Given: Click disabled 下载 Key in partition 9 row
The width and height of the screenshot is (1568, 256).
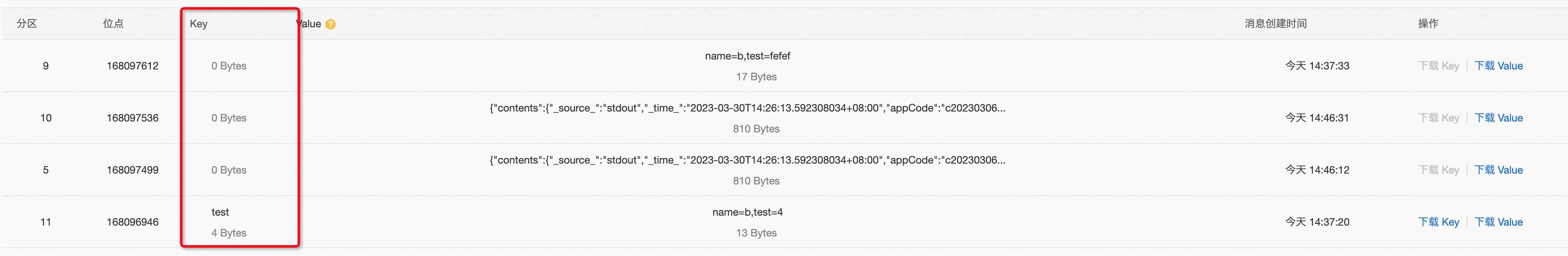Looking at the screenshot, I should point(1438,66).
